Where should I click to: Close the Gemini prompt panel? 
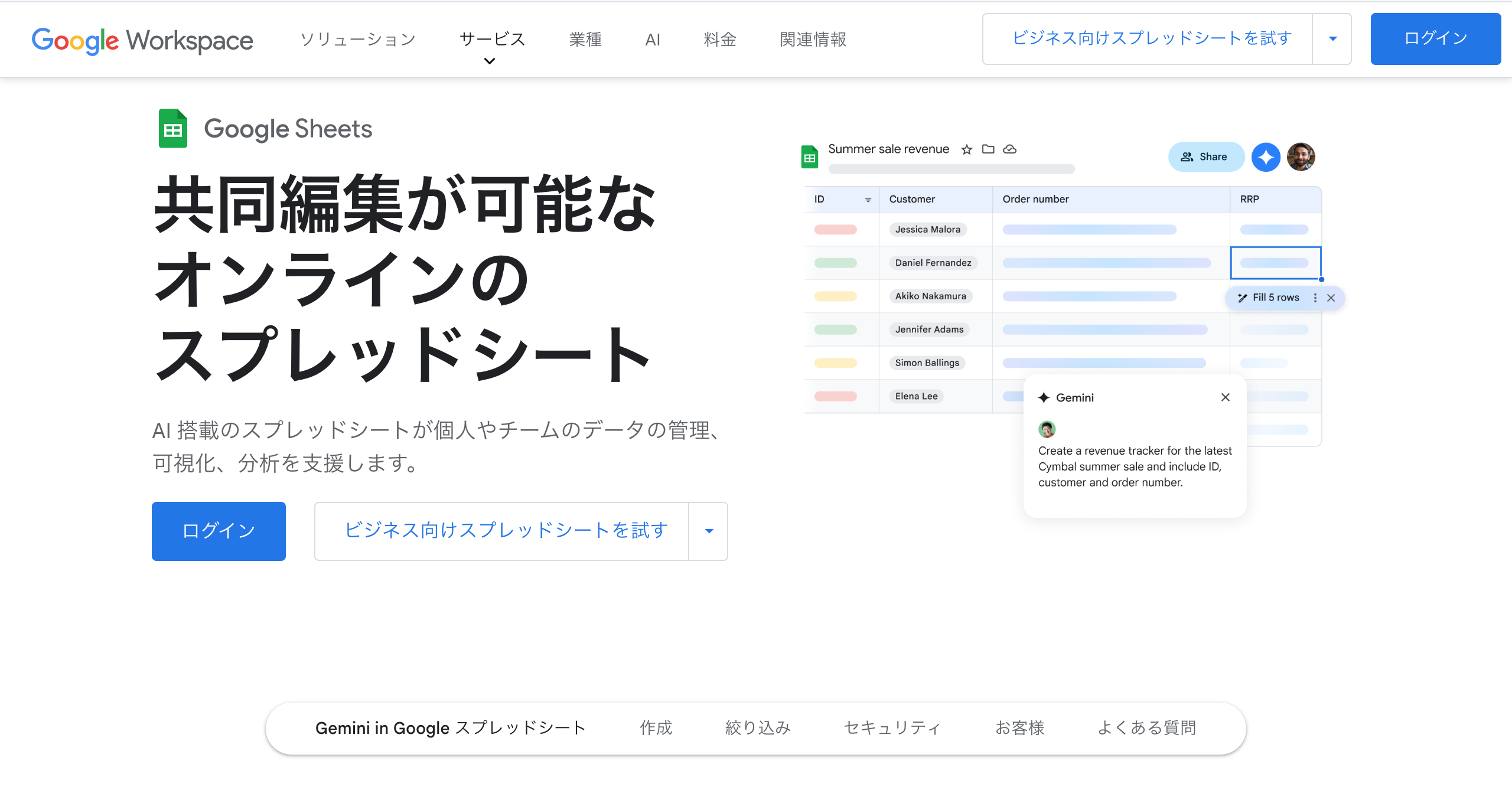coord(1226,397)
